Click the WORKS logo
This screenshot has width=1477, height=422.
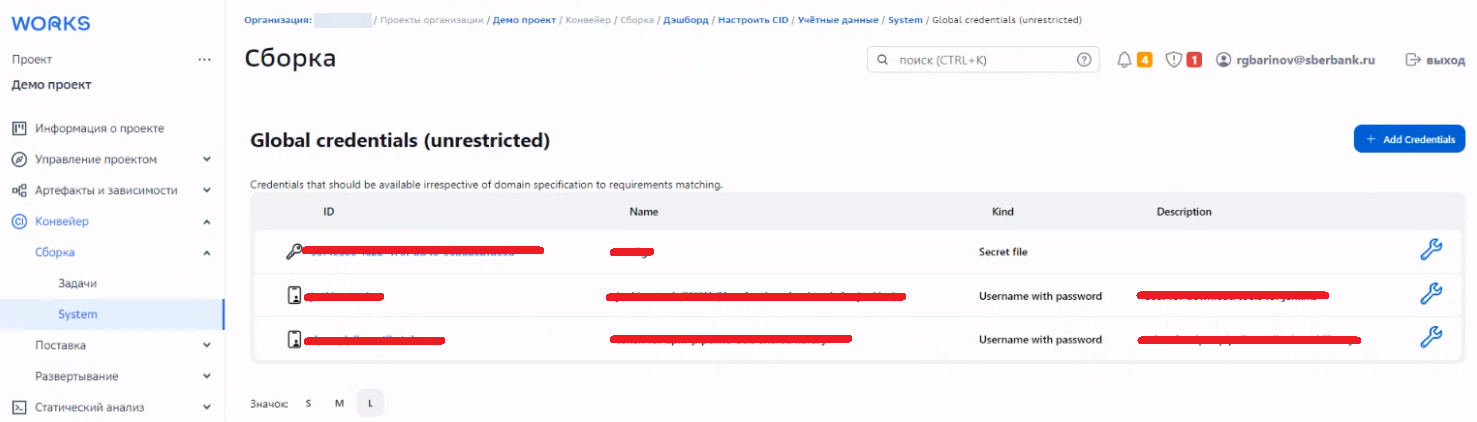tap(51, 23)
